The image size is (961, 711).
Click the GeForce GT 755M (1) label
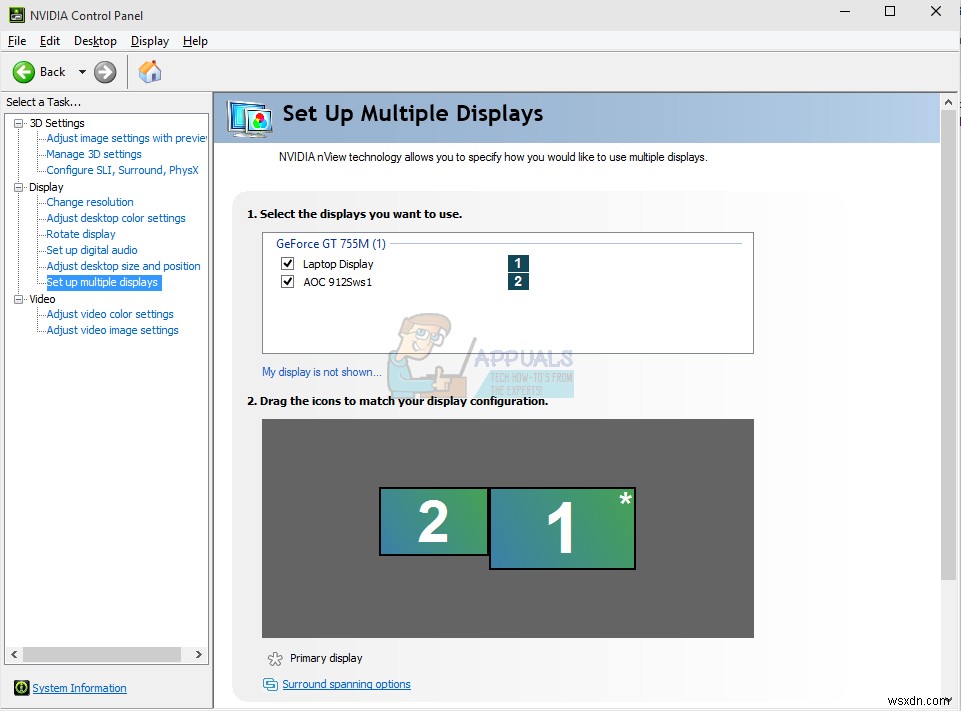[331, 243]
